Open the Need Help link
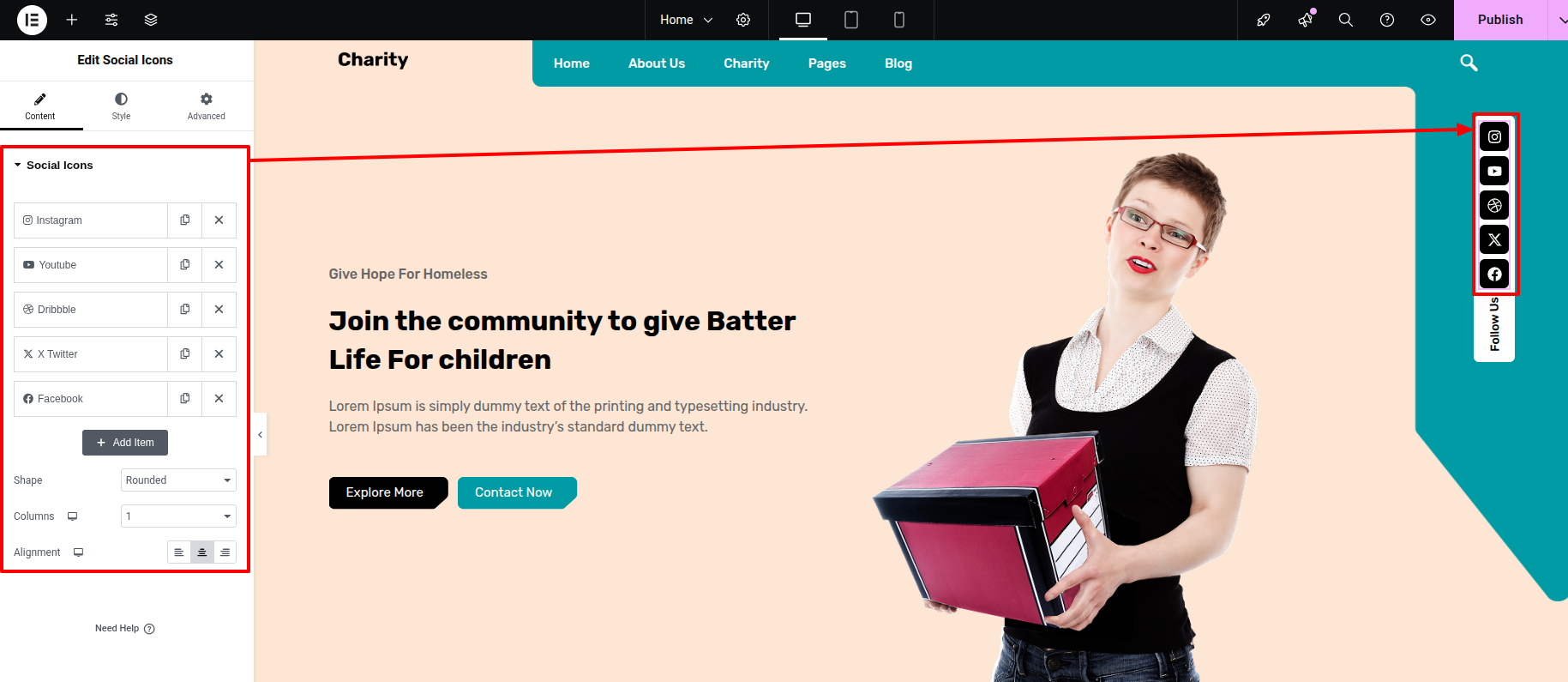This screenshot has width=1568, height=682. pyautogui.click(x=125, y=629)
